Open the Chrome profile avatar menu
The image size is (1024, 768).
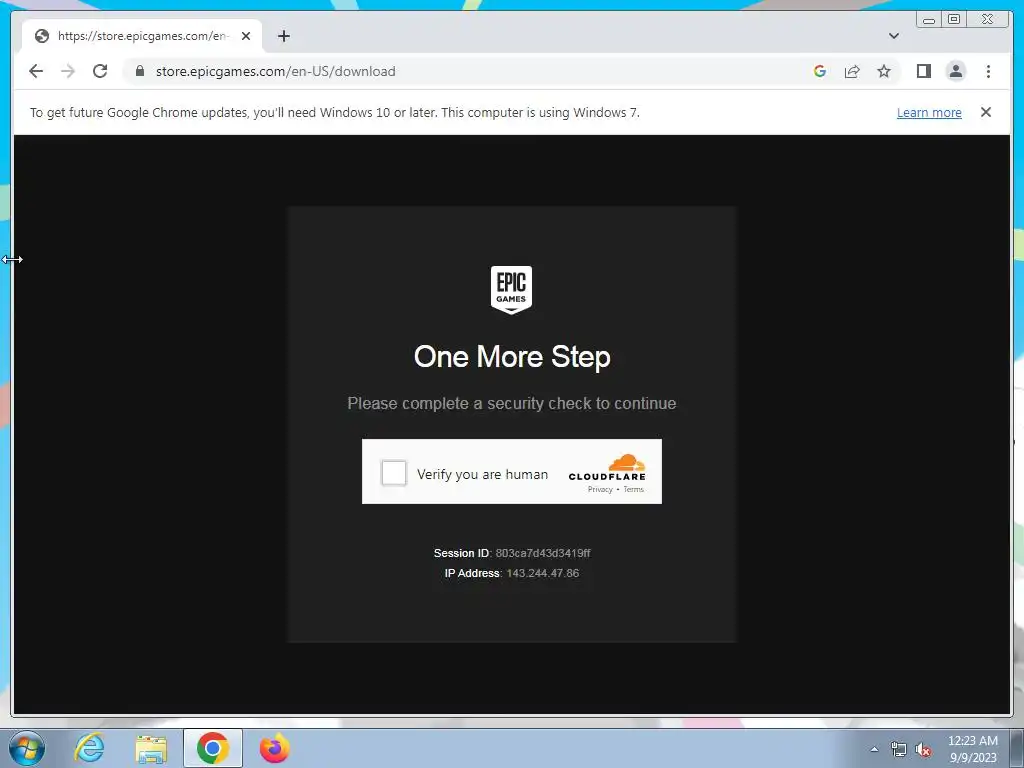click(x=955, y=71)
